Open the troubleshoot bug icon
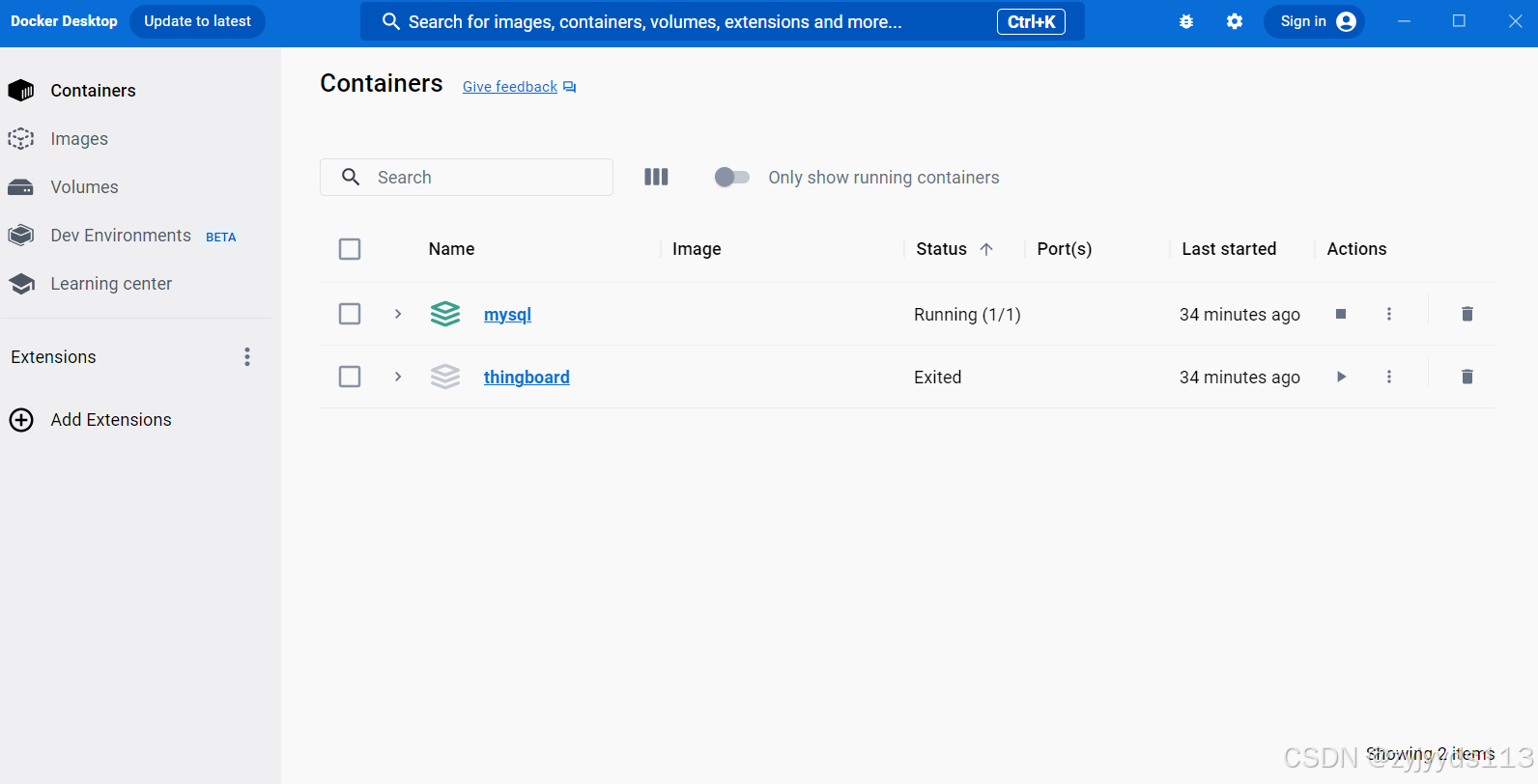The height and width of the screenshot is (784, 1538). (x=1186, y=21)
